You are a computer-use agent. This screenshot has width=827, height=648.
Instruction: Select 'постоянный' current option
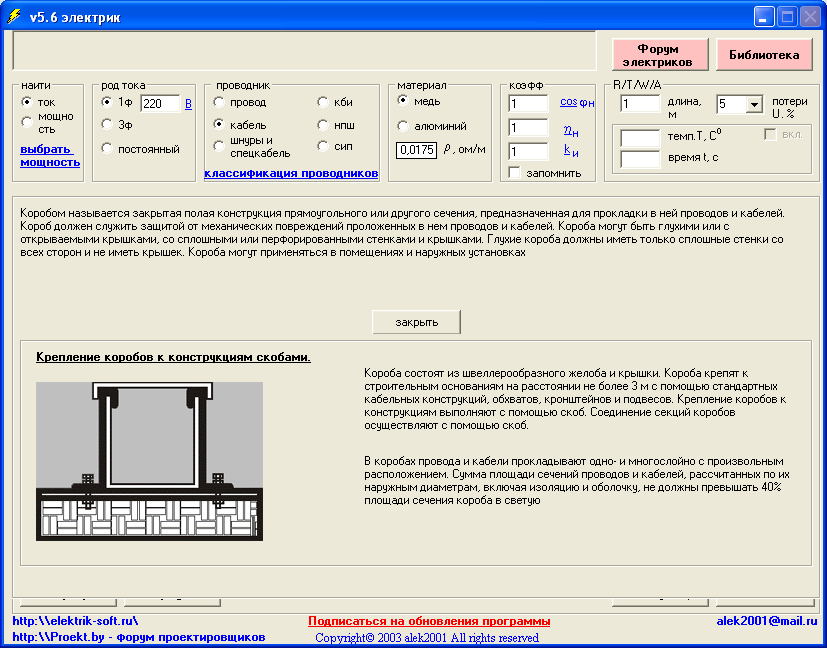click(107, 149)
